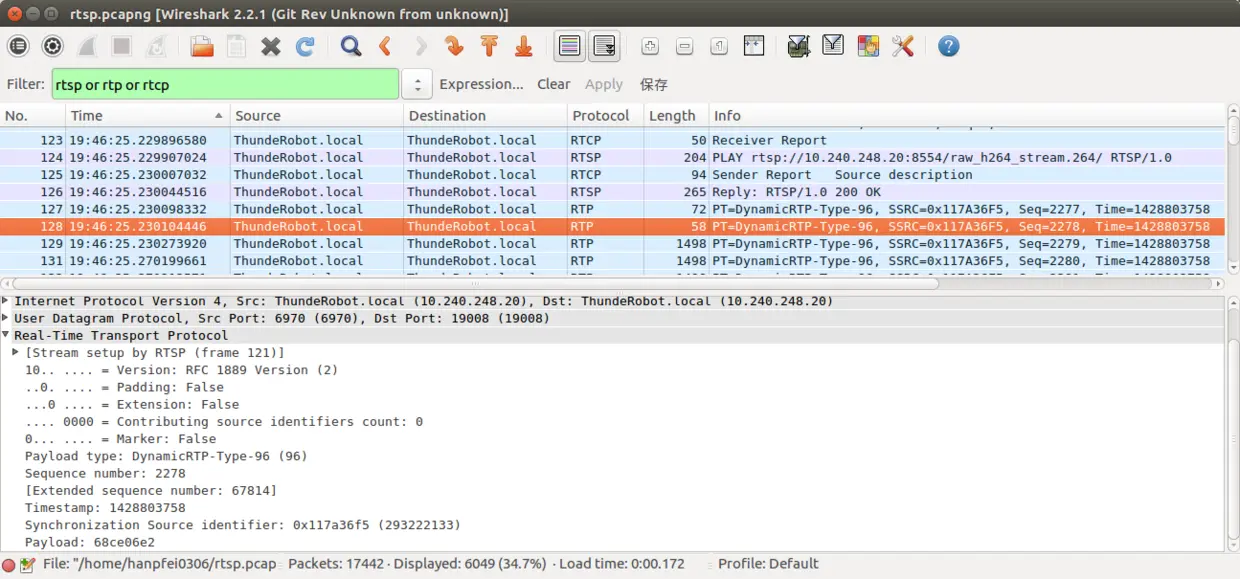Reset text to normal size

click(x=719, y=46)
